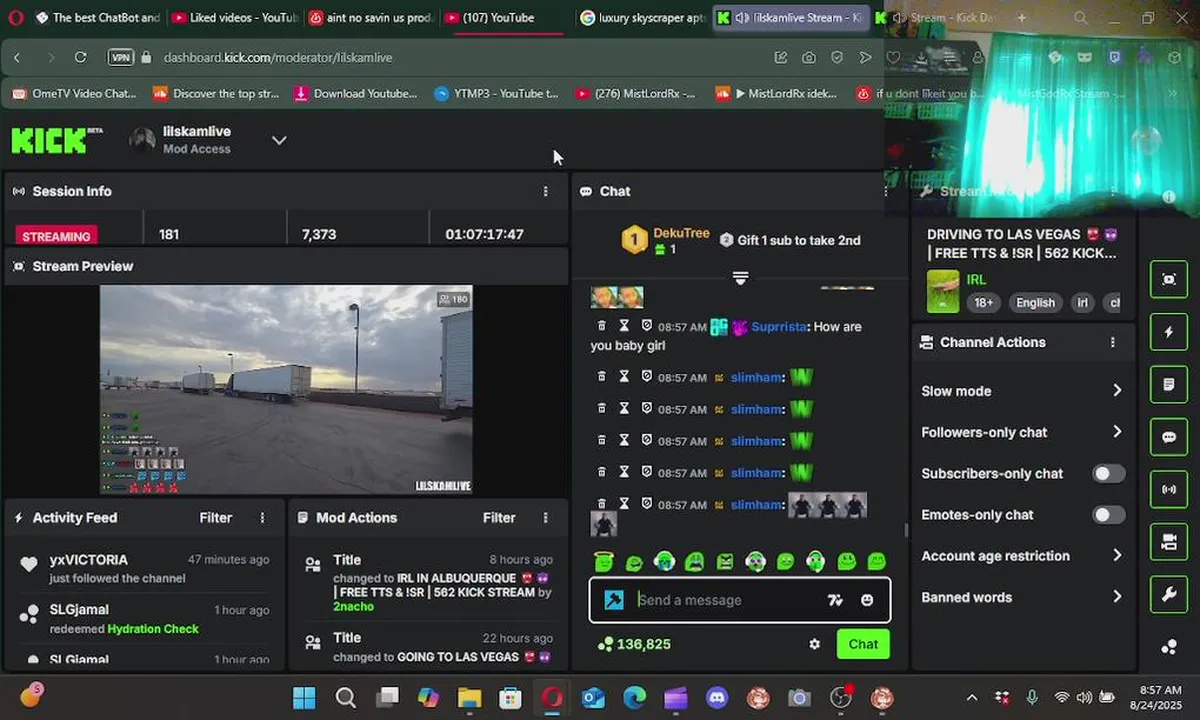The width and height of the screenshot is (1200, 720).
Task: Open the video camera sidebar icon
Action: tap(1169, 542)
